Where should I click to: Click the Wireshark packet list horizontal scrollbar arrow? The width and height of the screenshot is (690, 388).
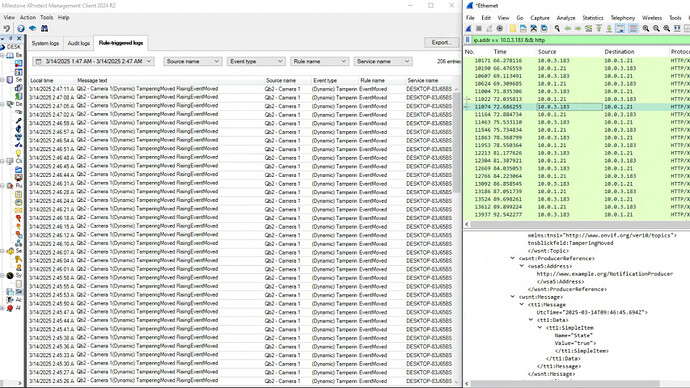467,224
